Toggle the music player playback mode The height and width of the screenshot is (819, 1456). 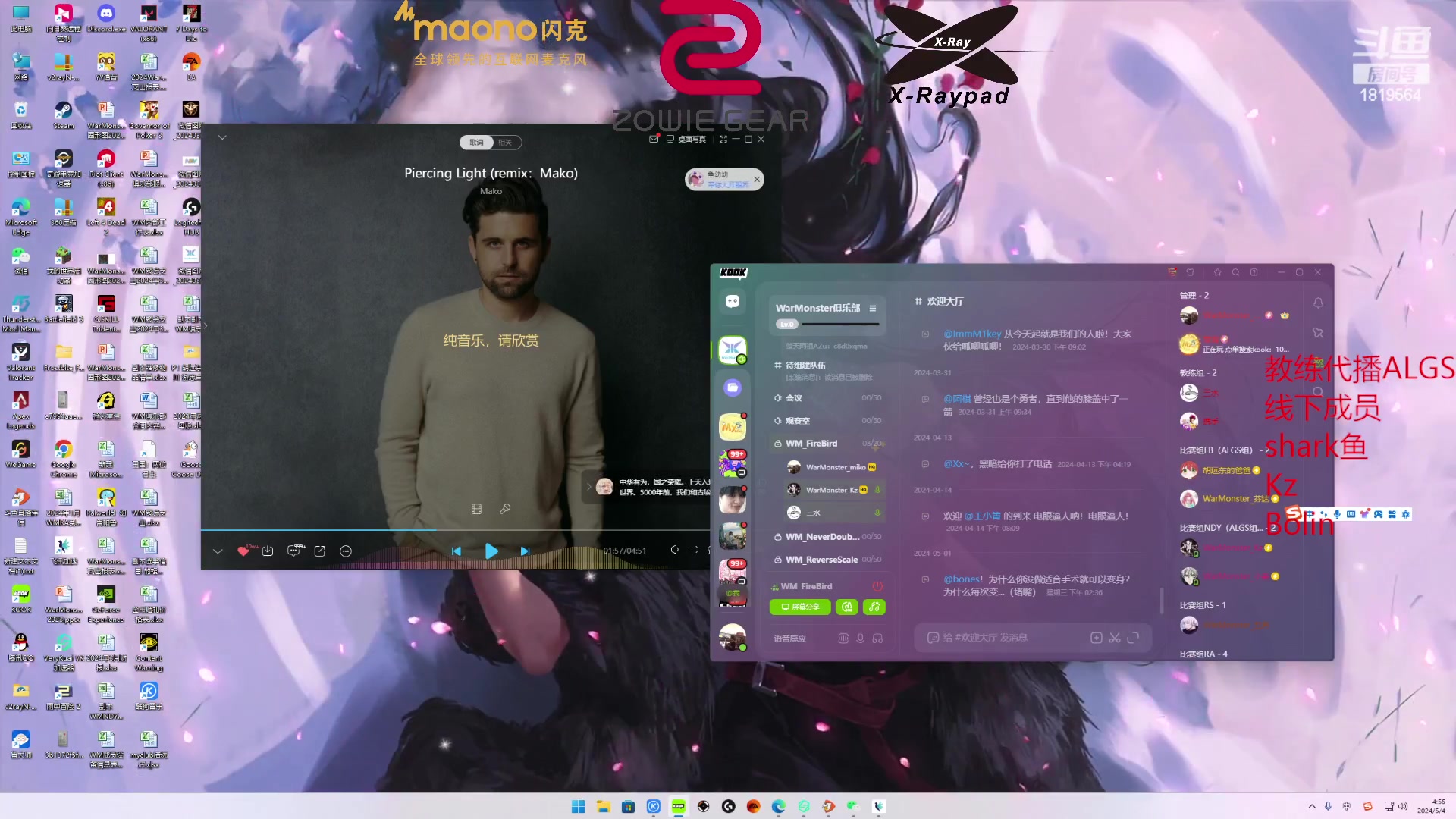pyautogui.click(x=694, y=550)
